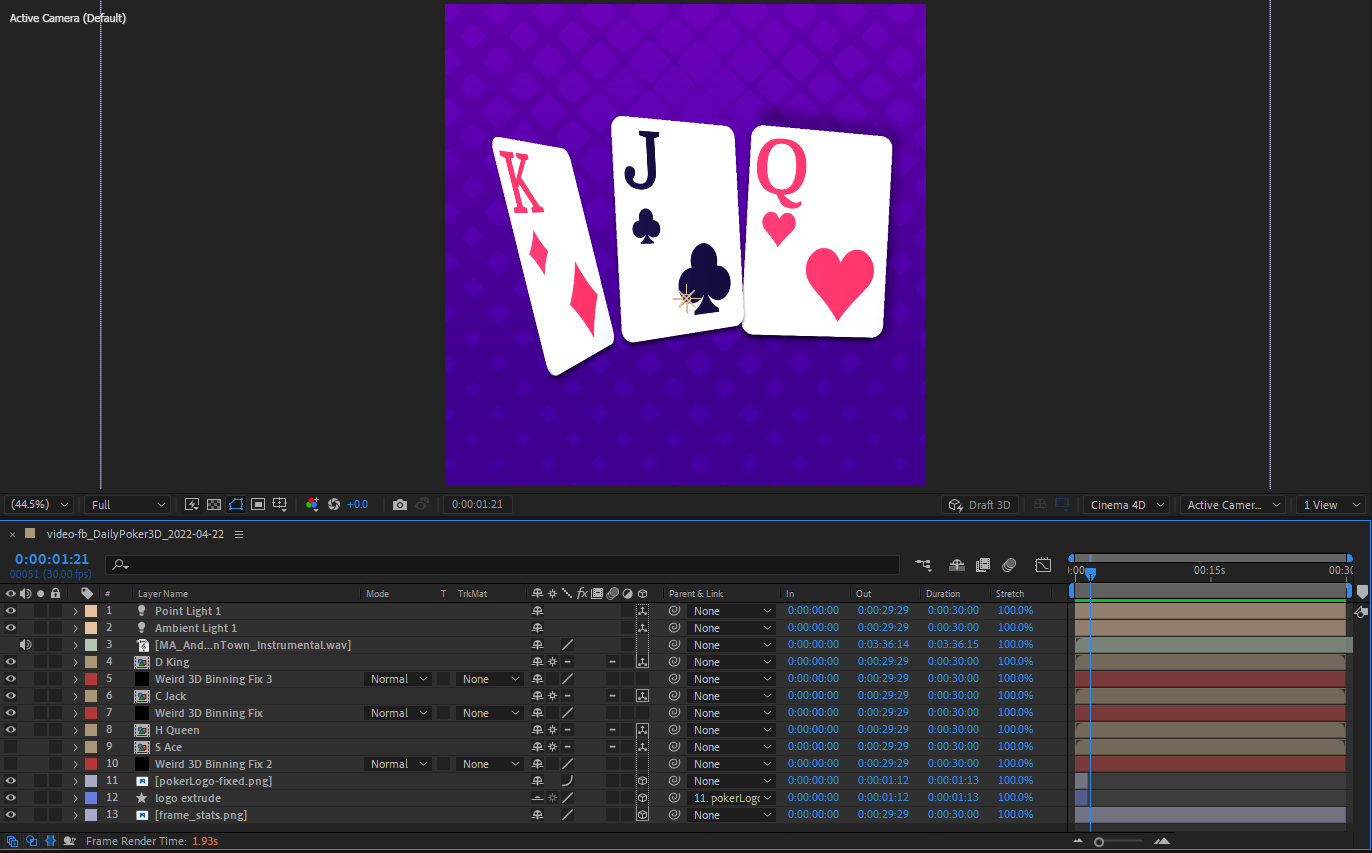
Task: Toggle the transparency grid
Action: pyautogui.click(x=213, y=504)
